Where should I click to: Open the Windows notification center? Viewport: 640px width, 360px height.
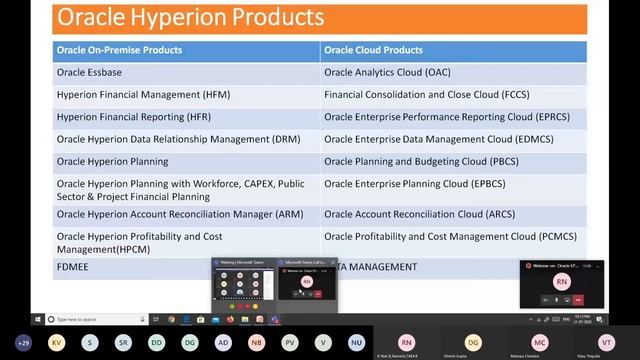point(599,320)
